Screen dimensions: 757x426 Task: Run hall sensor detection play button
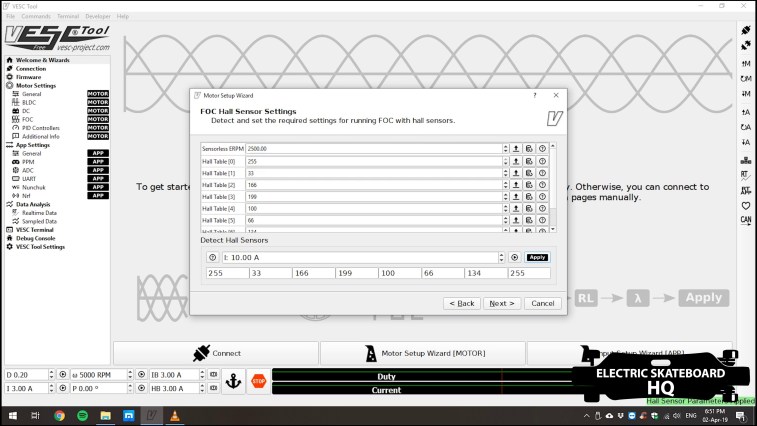[515, 257]
